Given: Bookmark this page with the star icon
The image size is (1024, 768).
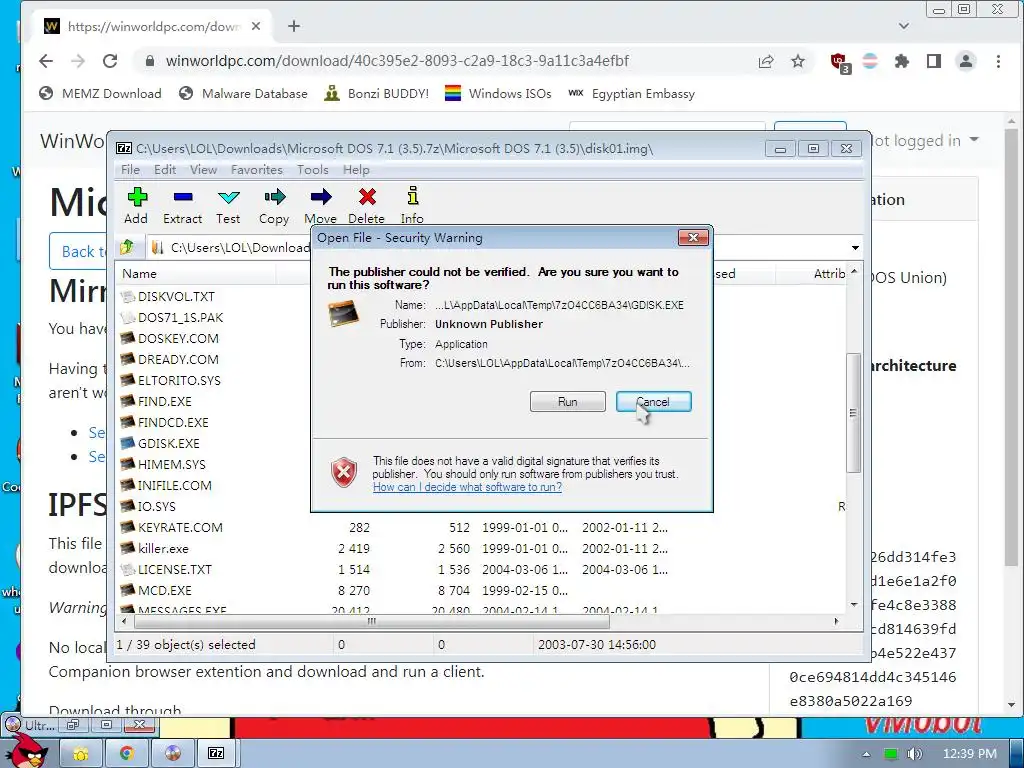Looking at the screenshot, I should coord(797,61).
